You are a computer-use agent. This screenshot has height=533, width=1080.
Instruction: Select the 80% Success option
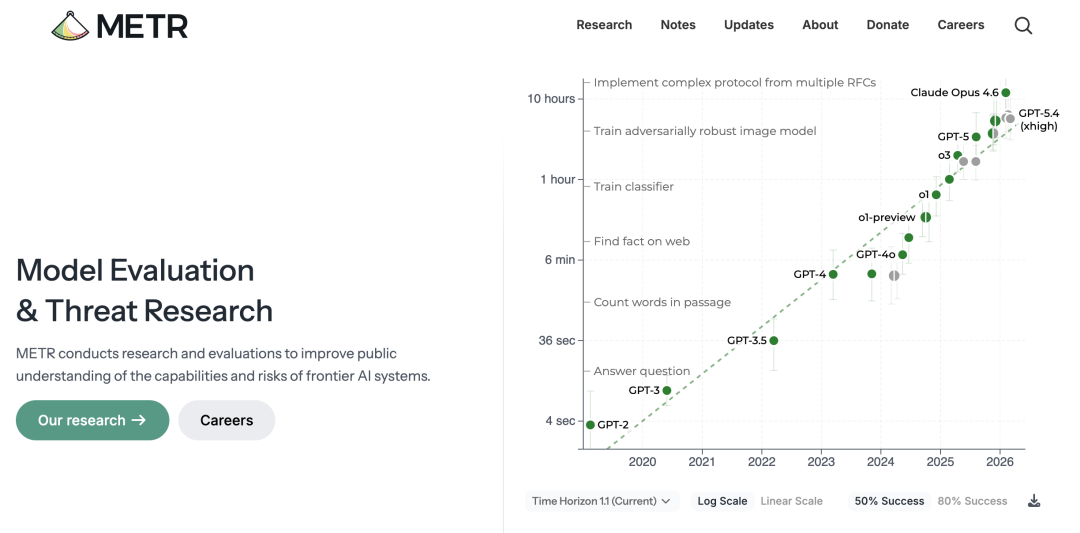972,501
